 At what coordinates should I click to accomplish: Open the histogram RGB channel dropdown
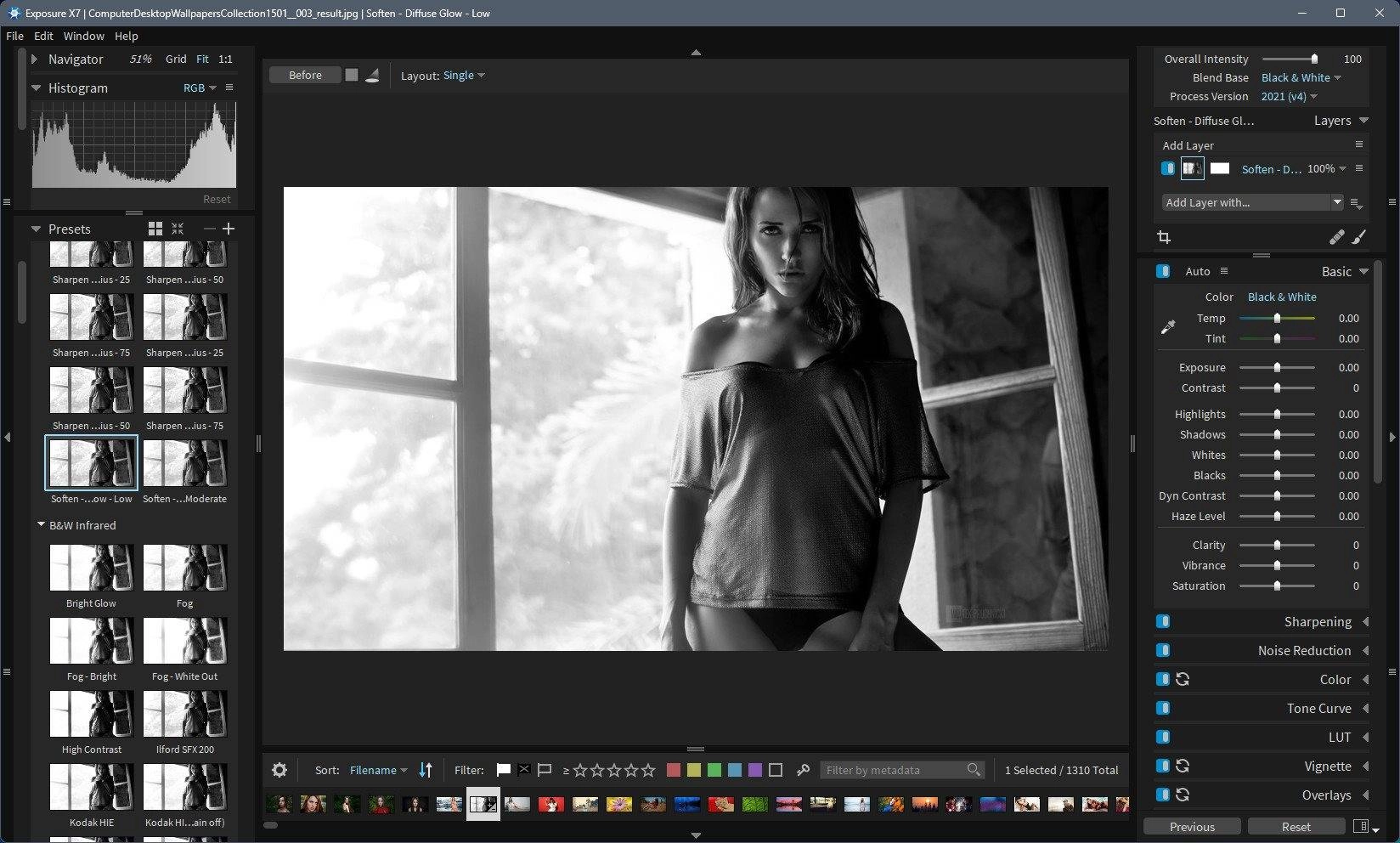coord(200,88)
